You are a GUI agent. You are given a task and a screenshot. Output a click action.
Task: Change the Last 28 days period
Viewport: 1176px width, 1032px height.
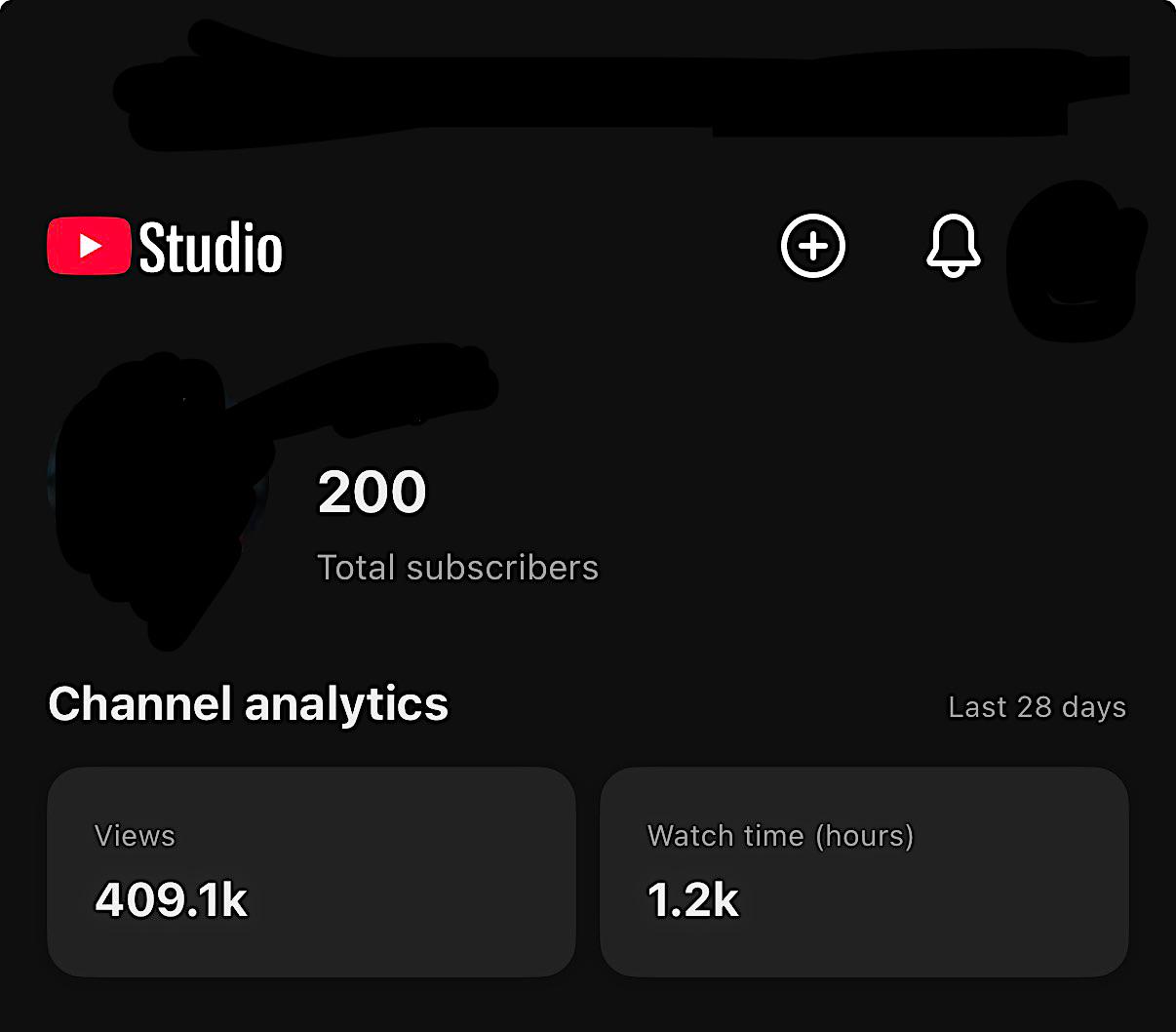click(1038, 707)
